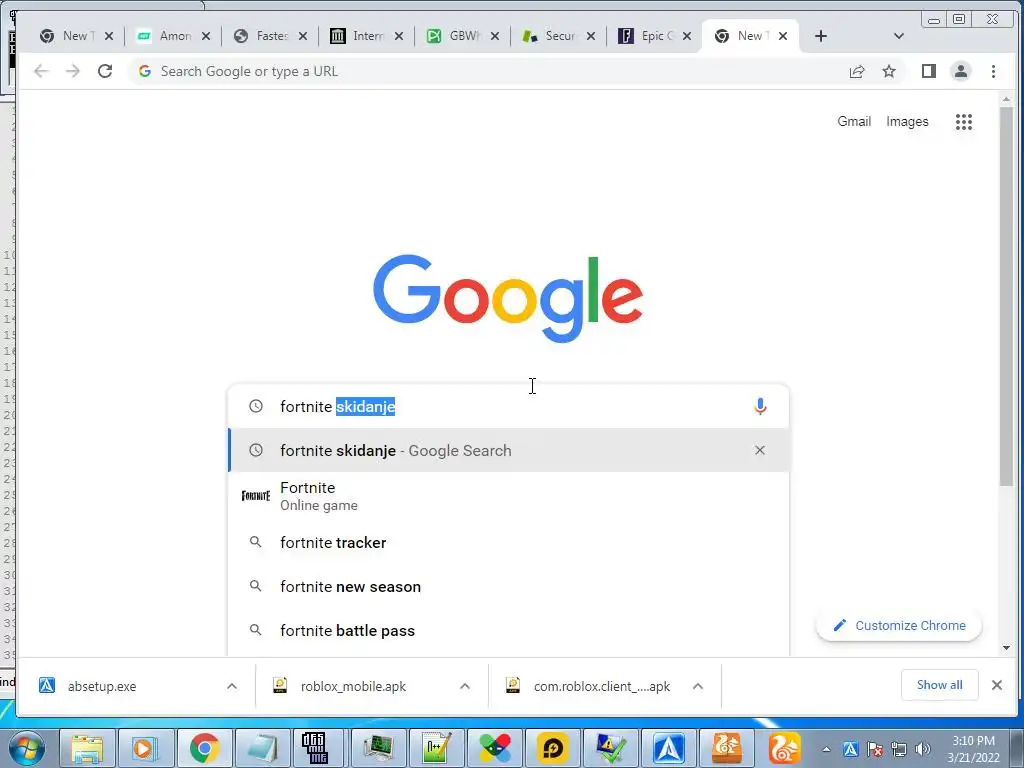1024x768 pixels.
Task: Reload the current page
Action: pos(104,71)
